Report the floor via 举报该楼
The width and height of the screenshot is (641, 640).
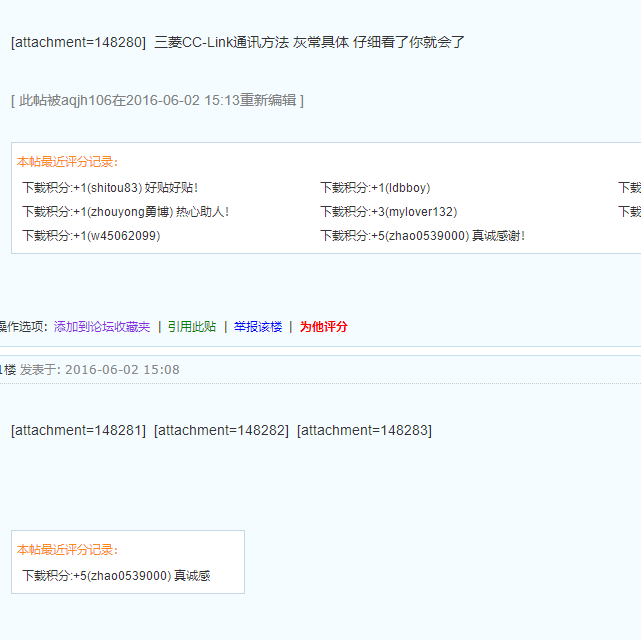(x=258, y=327)
